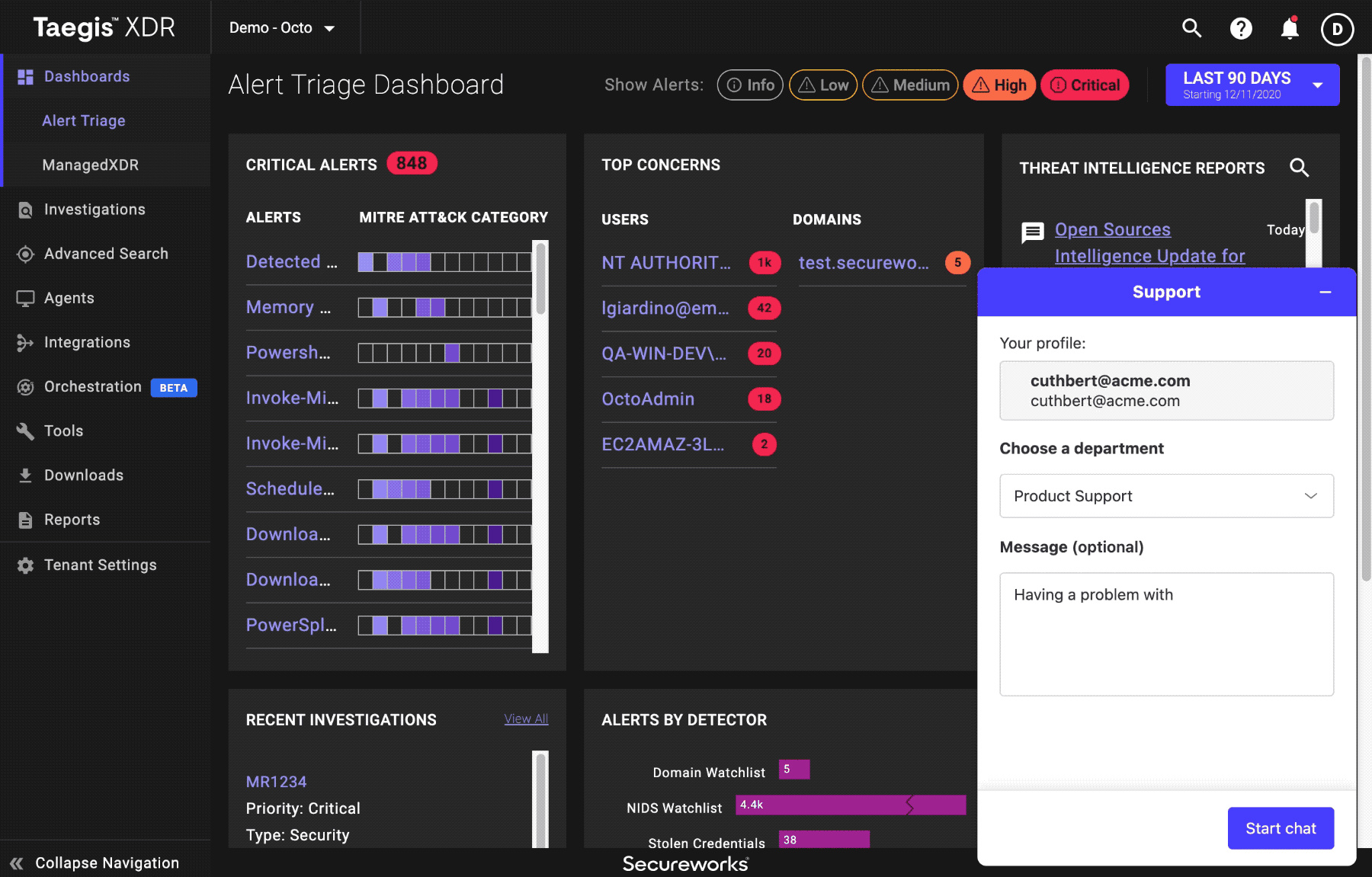The height and width of the screenshot is (877, 1372).
Task: View All recent investigations
Action: click(526, 719)
